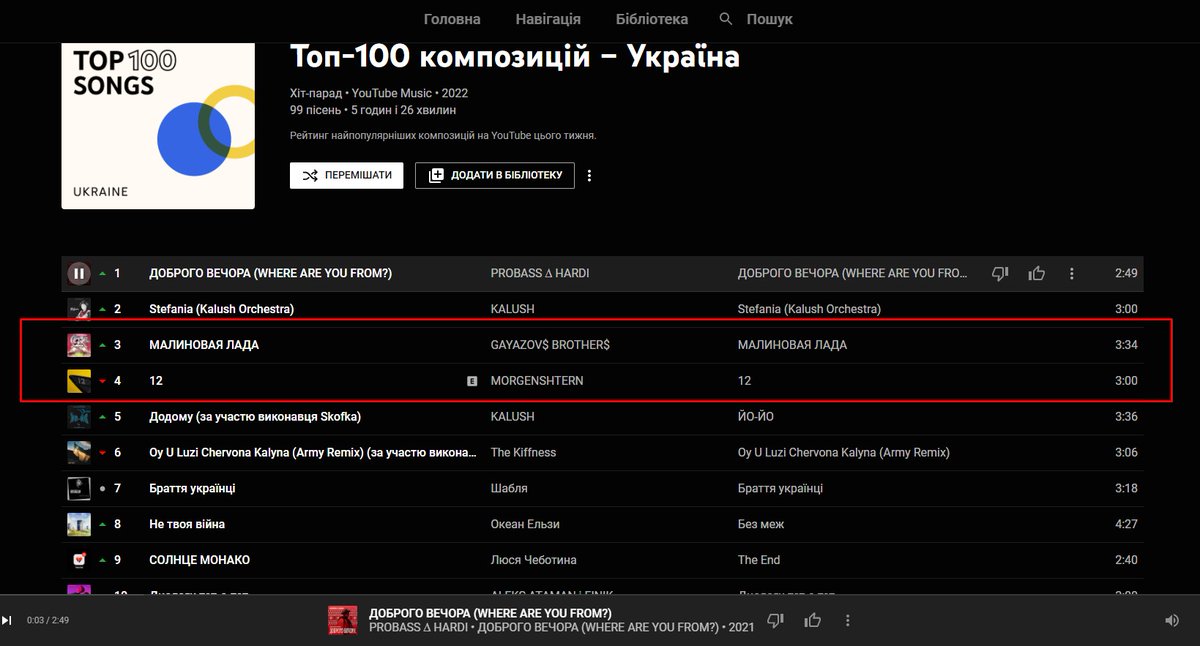Viewport: 1200px width, 646px height.
Task: Click now-playing album art in player bar
Action: click(x=343, y=620)
